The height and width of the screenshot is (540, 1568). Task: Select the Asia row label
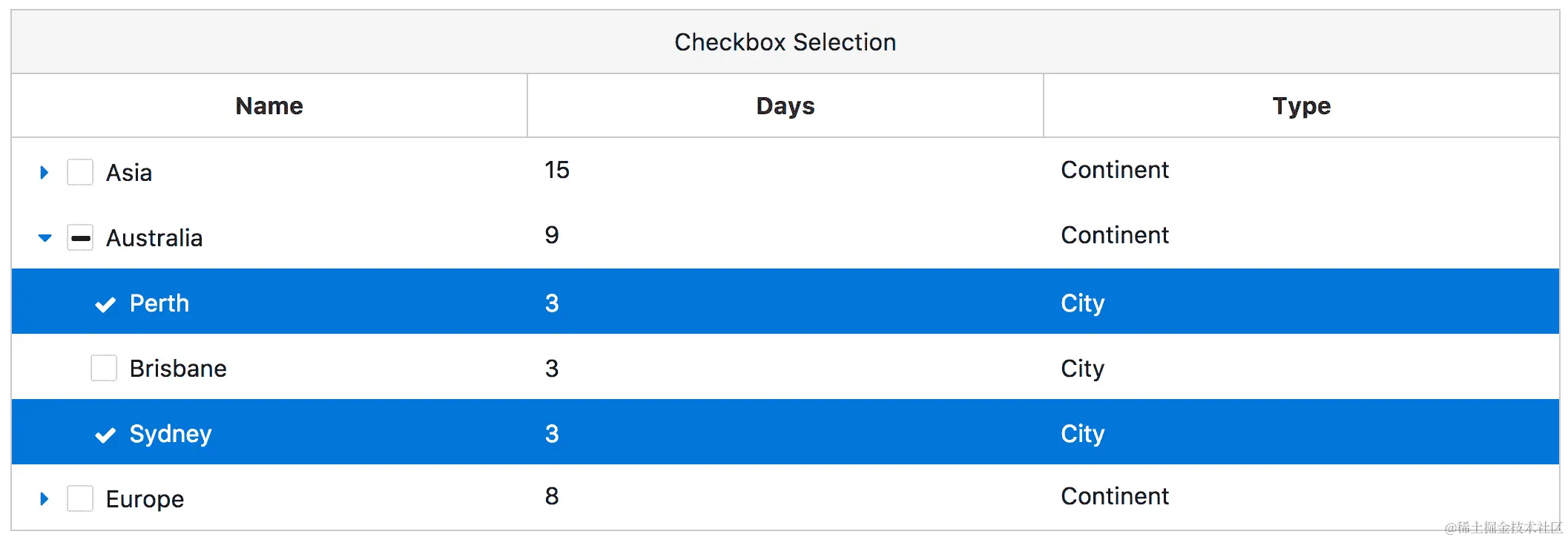(x=129, y=173)
